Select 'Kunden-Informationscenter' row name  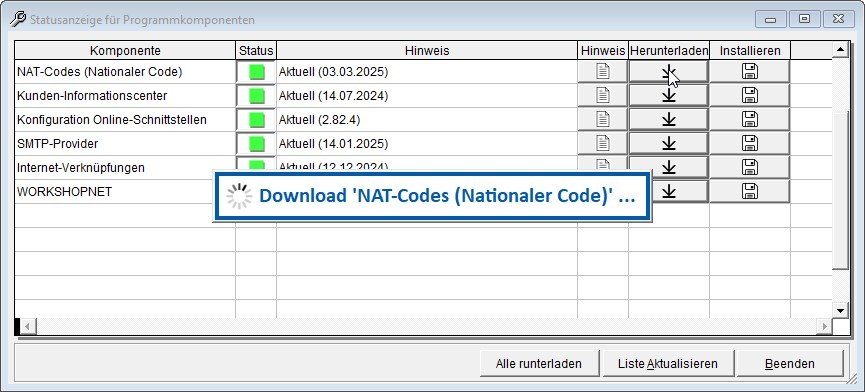pos(92,95)
